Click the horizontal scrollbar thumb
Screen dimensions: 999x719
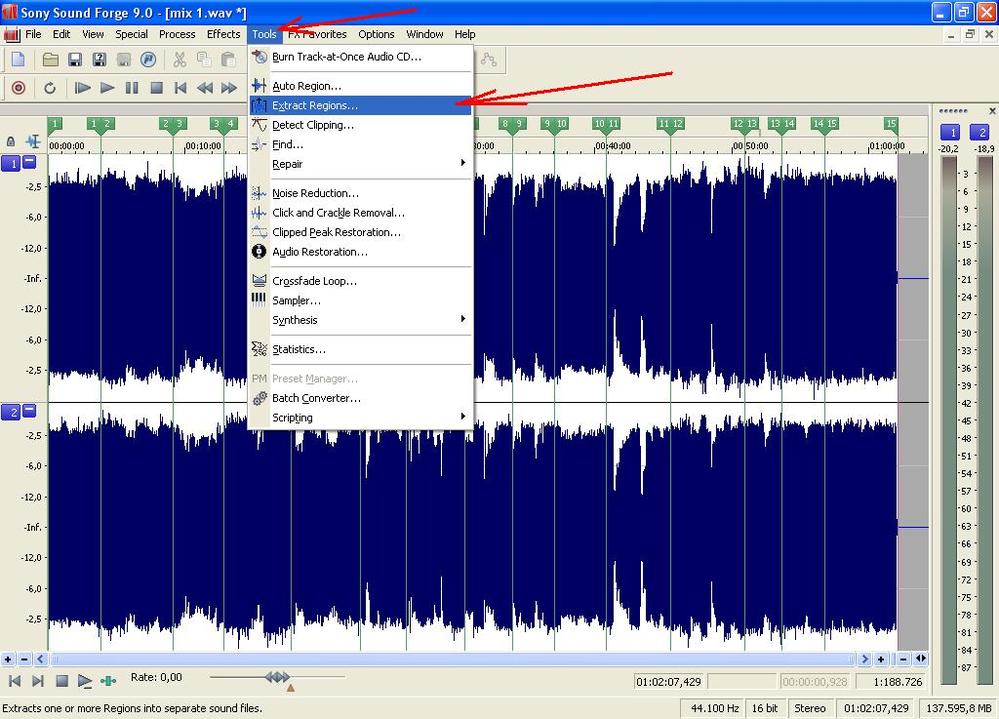pos(452,659)
